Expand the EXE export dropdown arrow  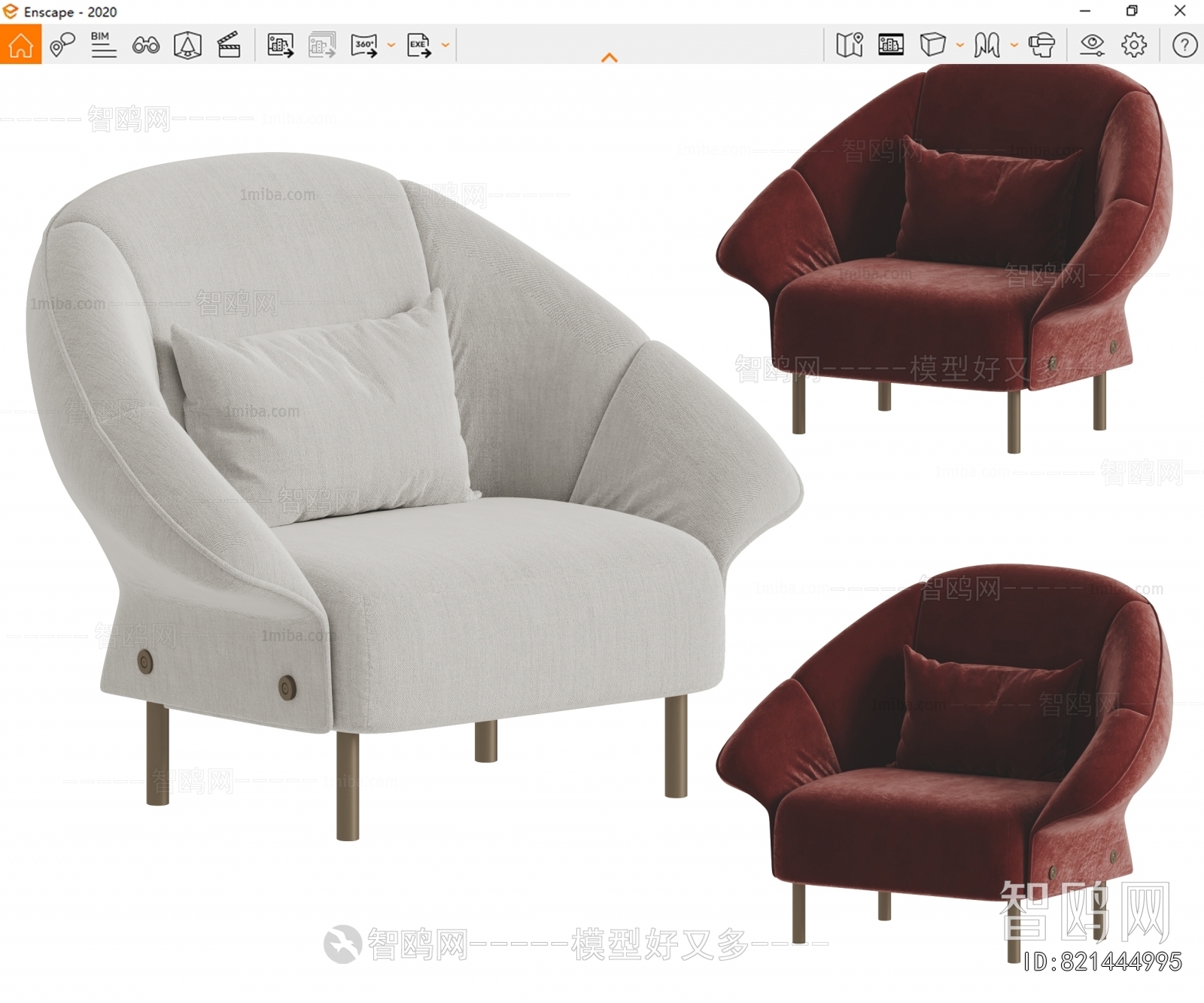(445, 45)
